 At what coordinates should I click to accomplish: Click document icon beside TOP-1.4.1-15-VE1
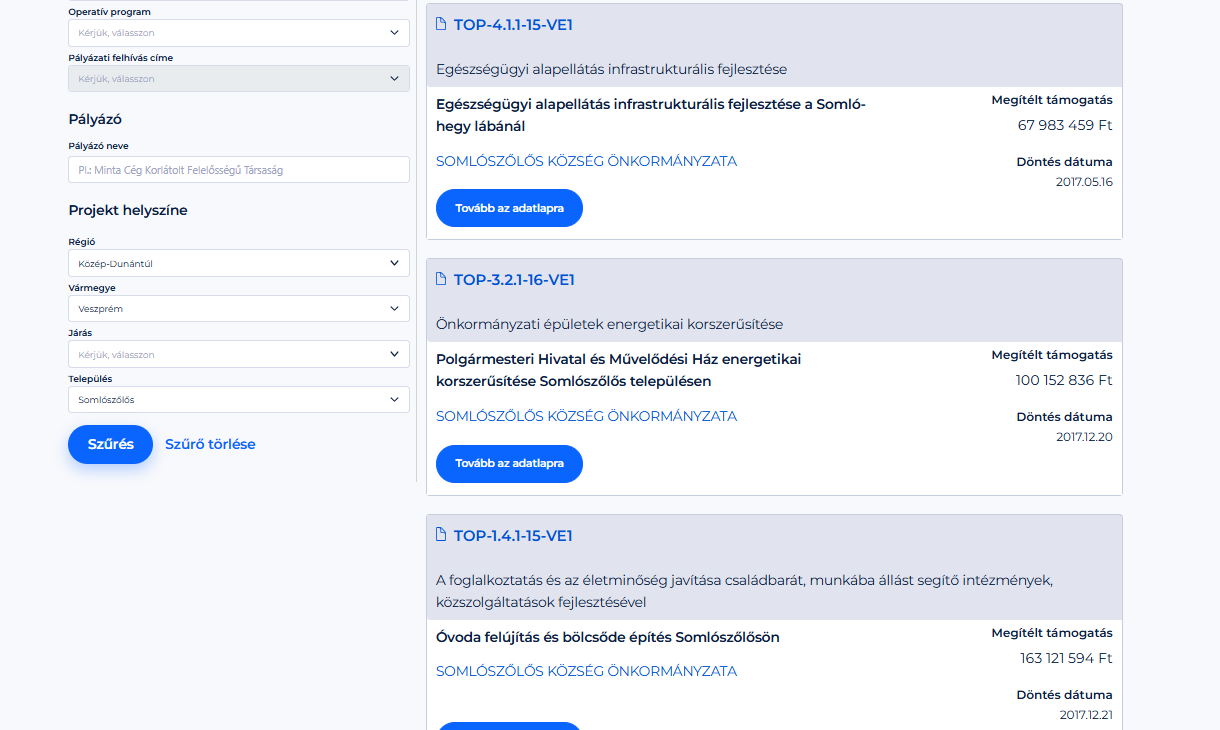441,535
